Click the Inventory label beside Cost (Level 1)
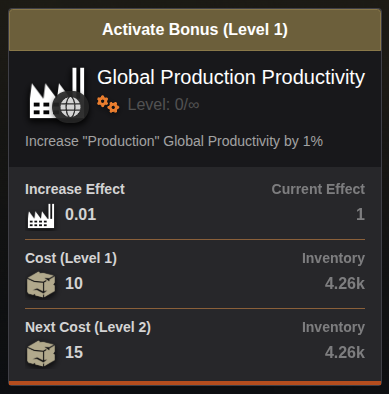This screenshot has width=389, height=394. click(333, 258)
